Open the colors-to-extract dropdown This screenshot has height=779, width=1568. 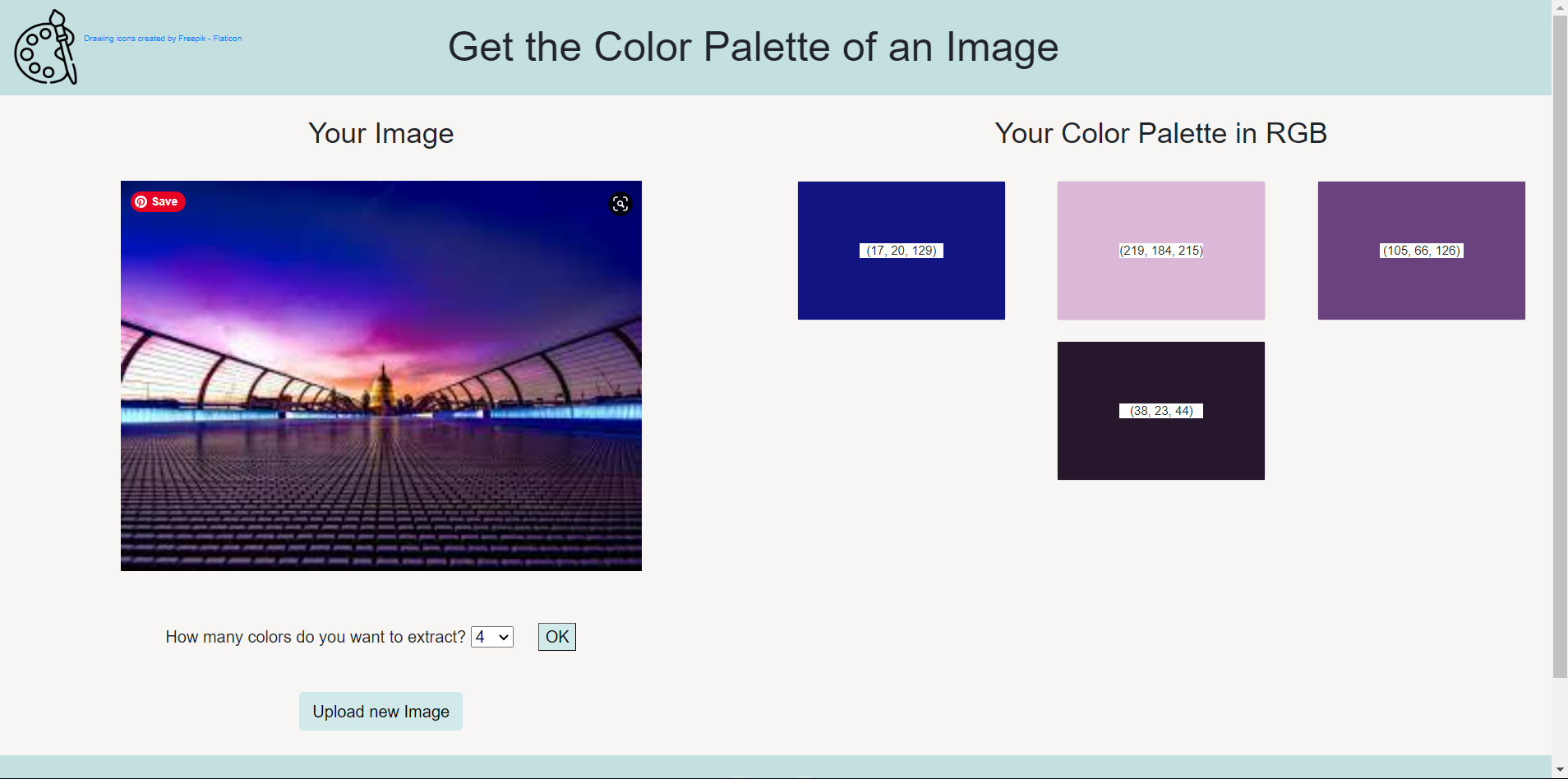tap(491, 637)
